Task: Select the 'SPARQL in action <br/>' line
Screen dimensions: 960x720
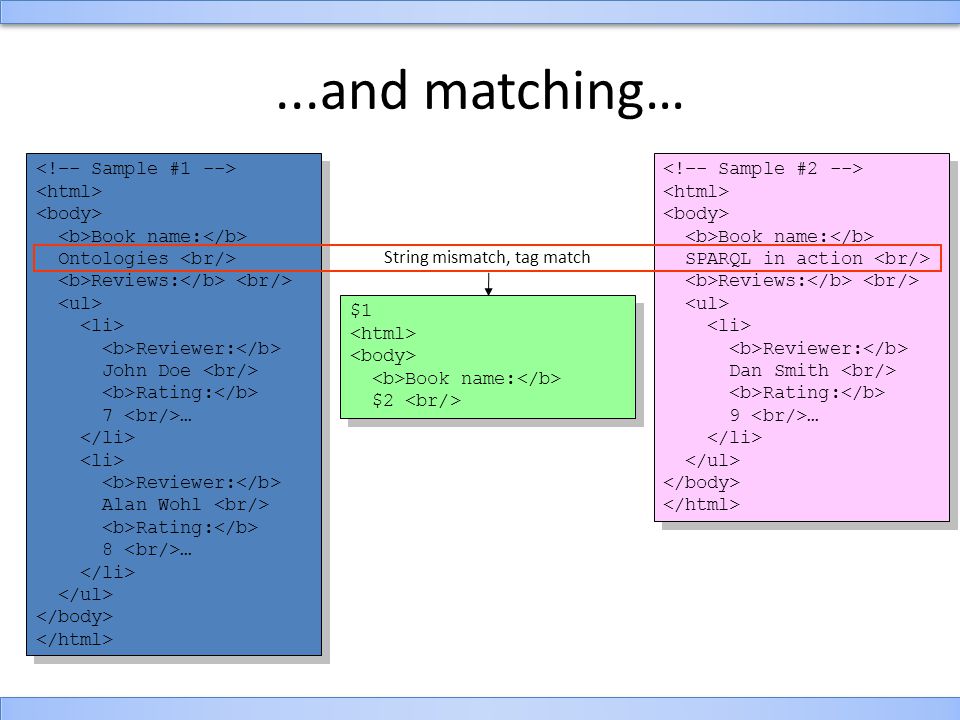Action: (x=808, y=258)
